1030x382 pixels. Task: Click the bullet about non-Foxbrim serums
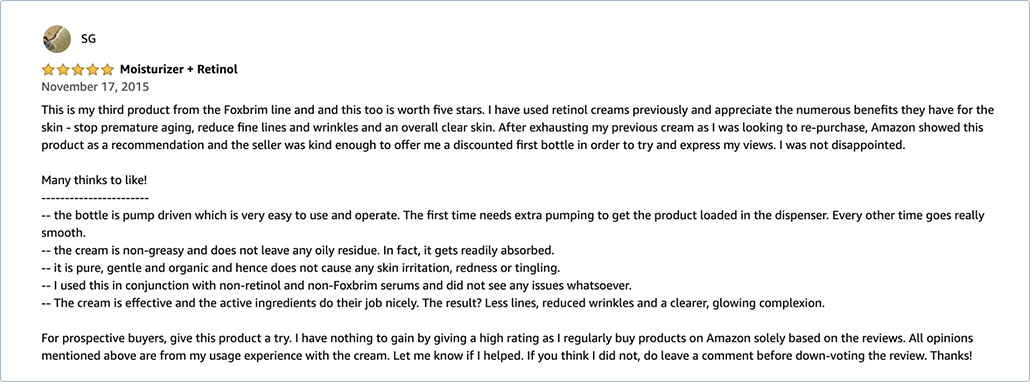pyautogui.click(x=336, y=286)
